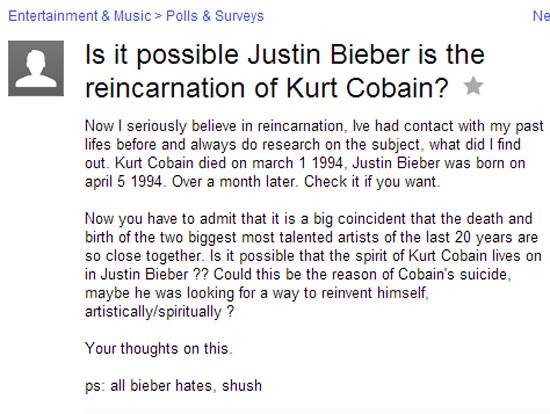Click the question title about Justin Bieber
Screen dimensions: 550x414
click(x=285, y=71)
